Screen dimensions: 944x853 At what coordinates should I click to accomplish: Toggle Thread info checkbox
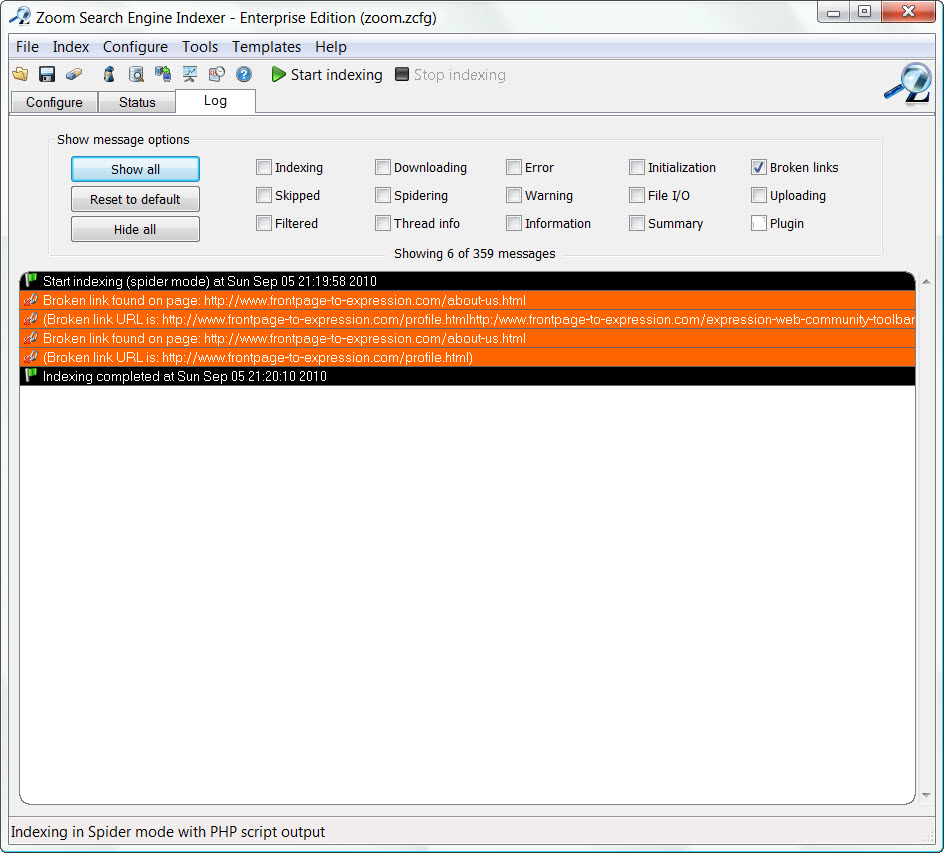383,223
